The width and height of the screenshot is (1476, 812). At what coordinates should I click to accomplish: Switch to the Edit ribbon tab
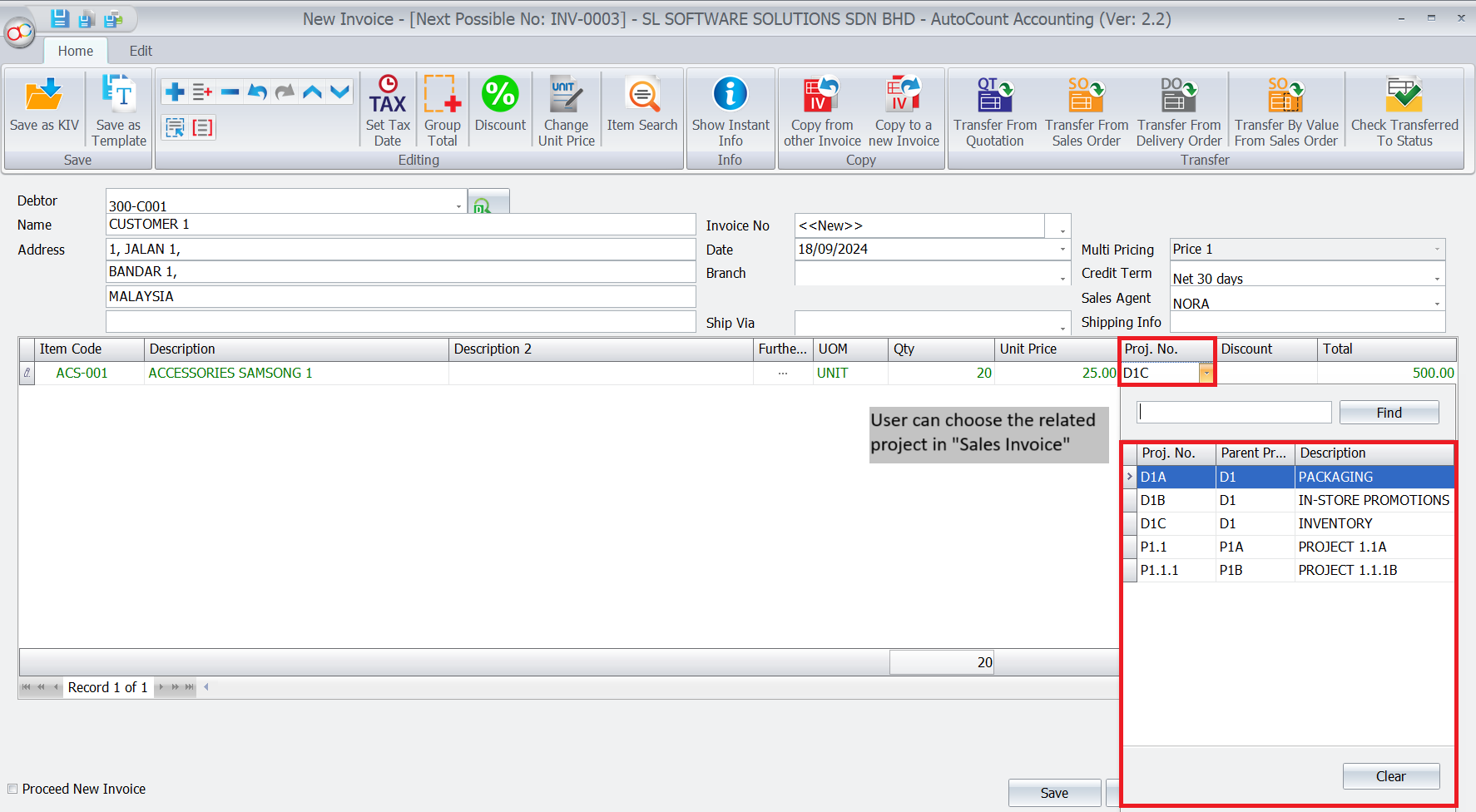tap(141, 51)
